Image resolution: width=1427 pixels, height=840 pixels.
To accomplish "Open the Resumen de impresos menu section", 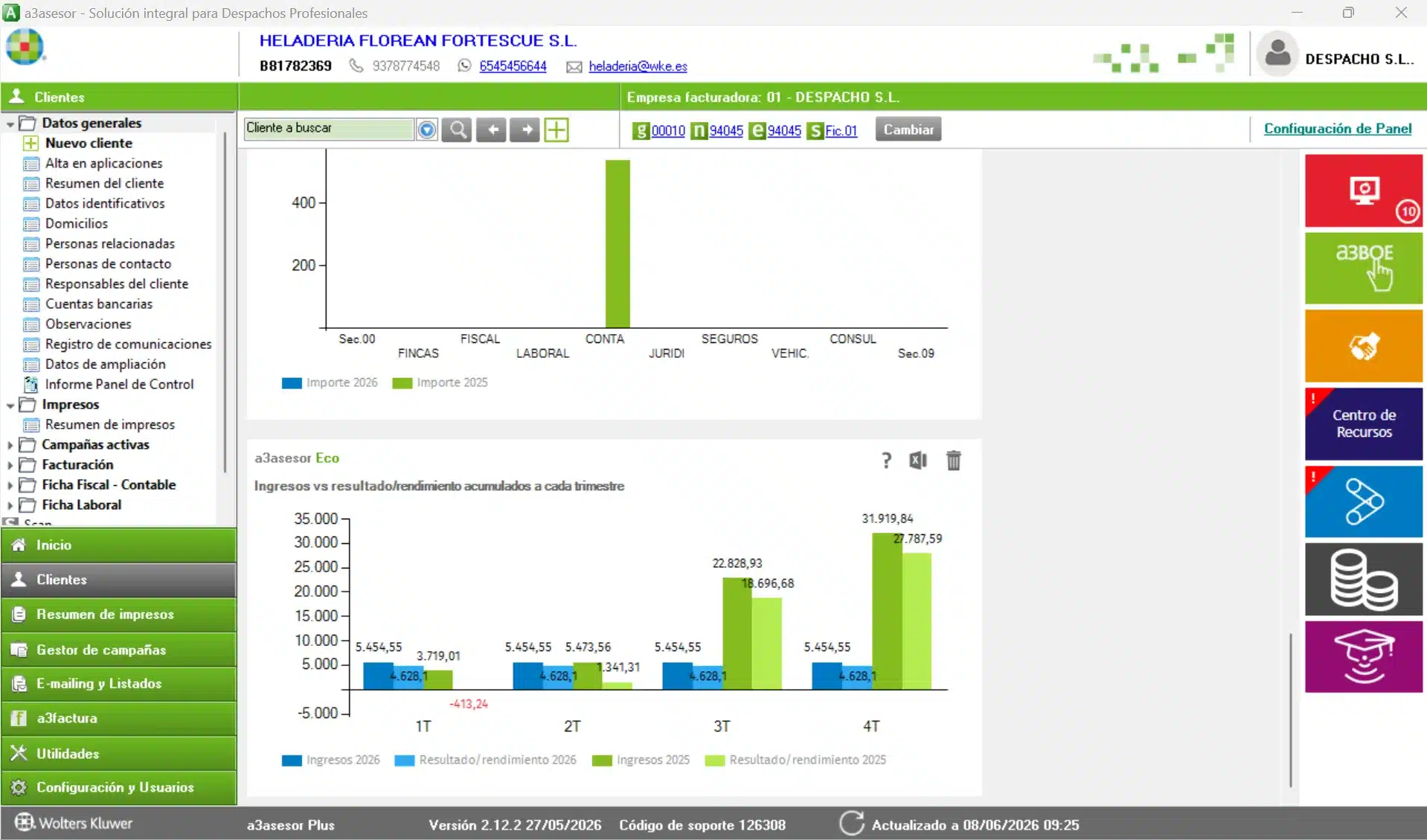I will pyautogui.click(x=119, y=615).
